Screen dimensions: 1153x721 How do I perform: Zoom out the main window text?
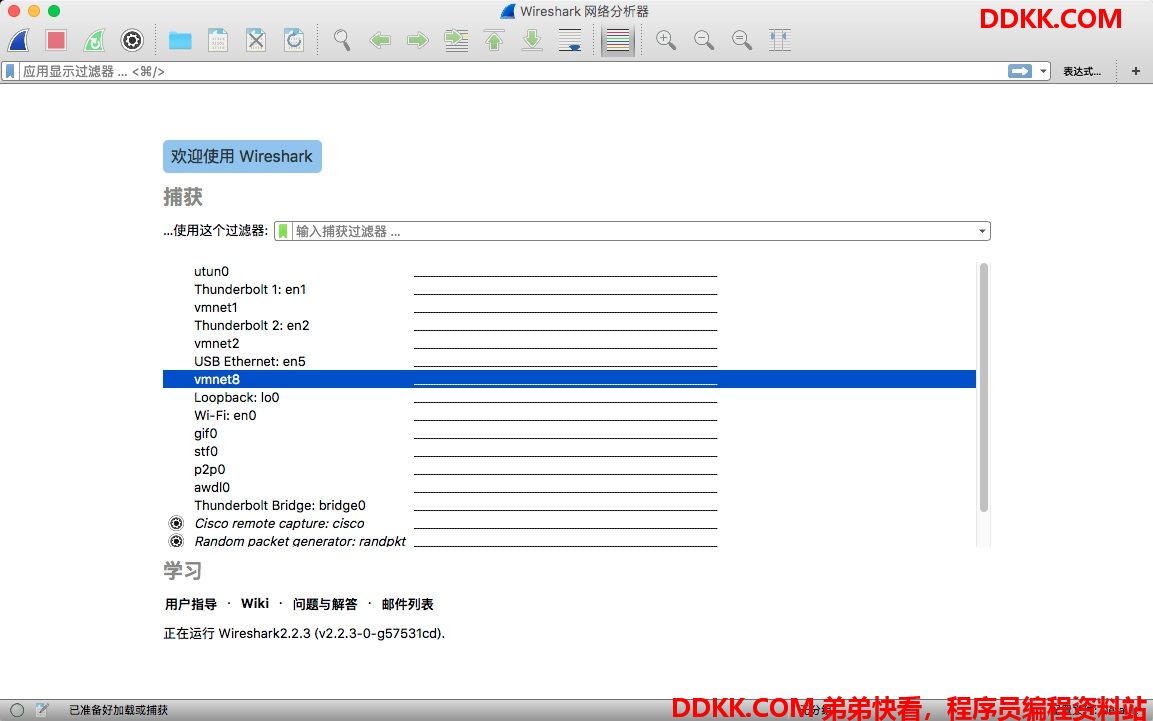[704, 40]
